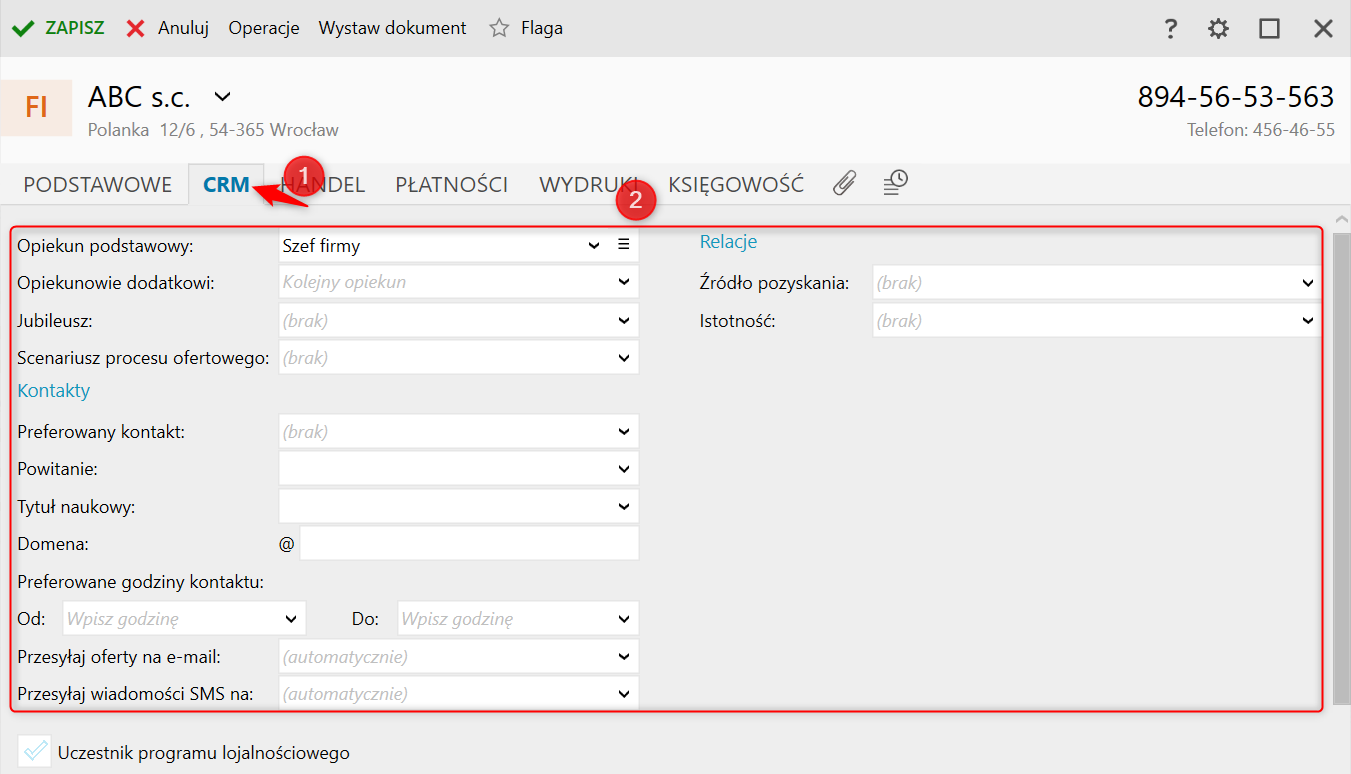Viewport: 1351px width, 774px height.
Task: Open the Istotność dropdown list
Action: [x=1308, y=321]
